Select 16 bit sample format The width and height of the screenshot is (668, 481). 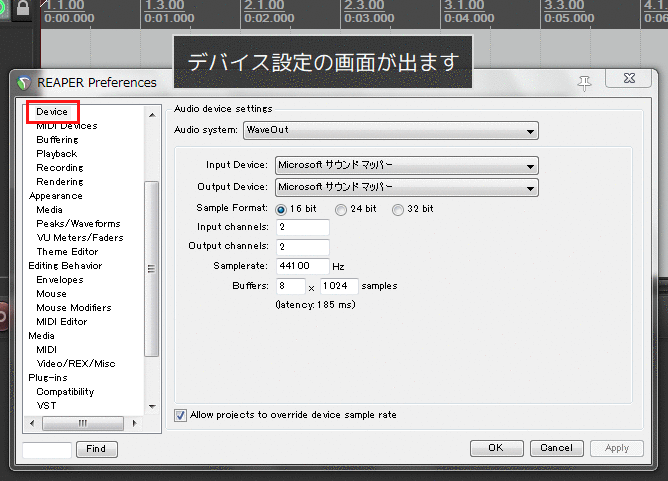coord(281,209)
